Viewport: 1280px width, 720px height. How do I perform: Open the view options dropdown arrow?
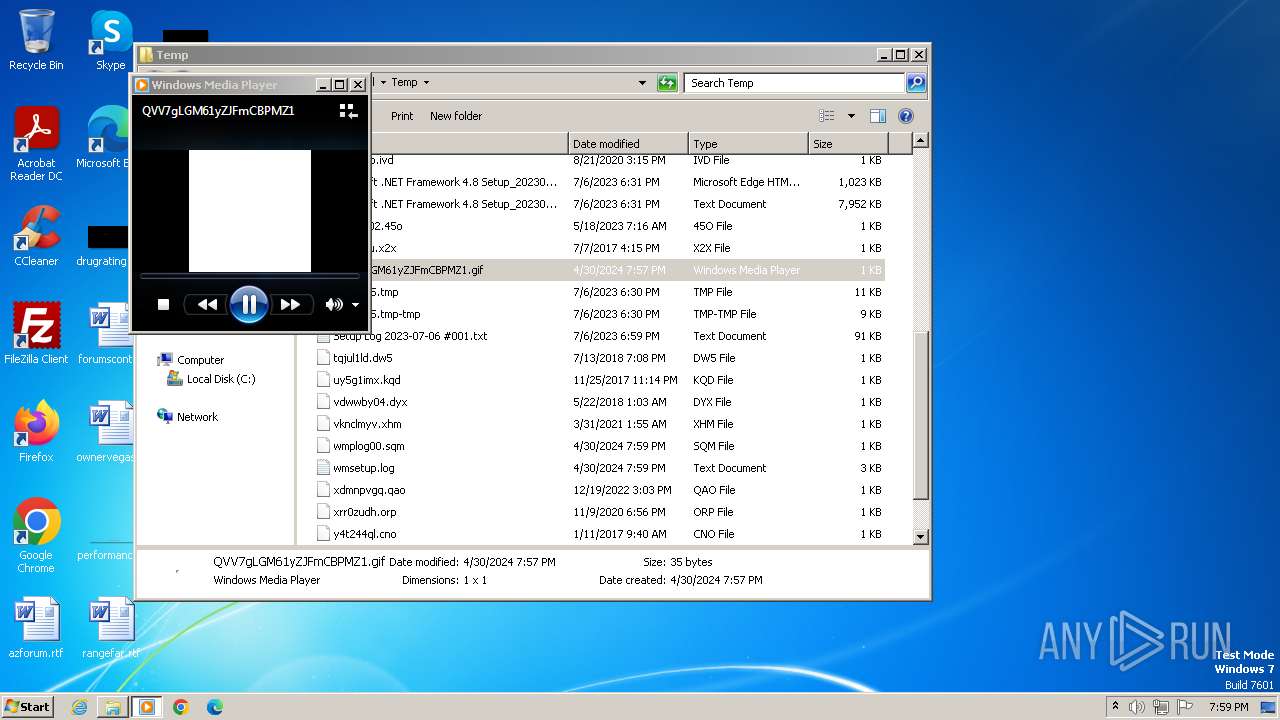[851, 116]
